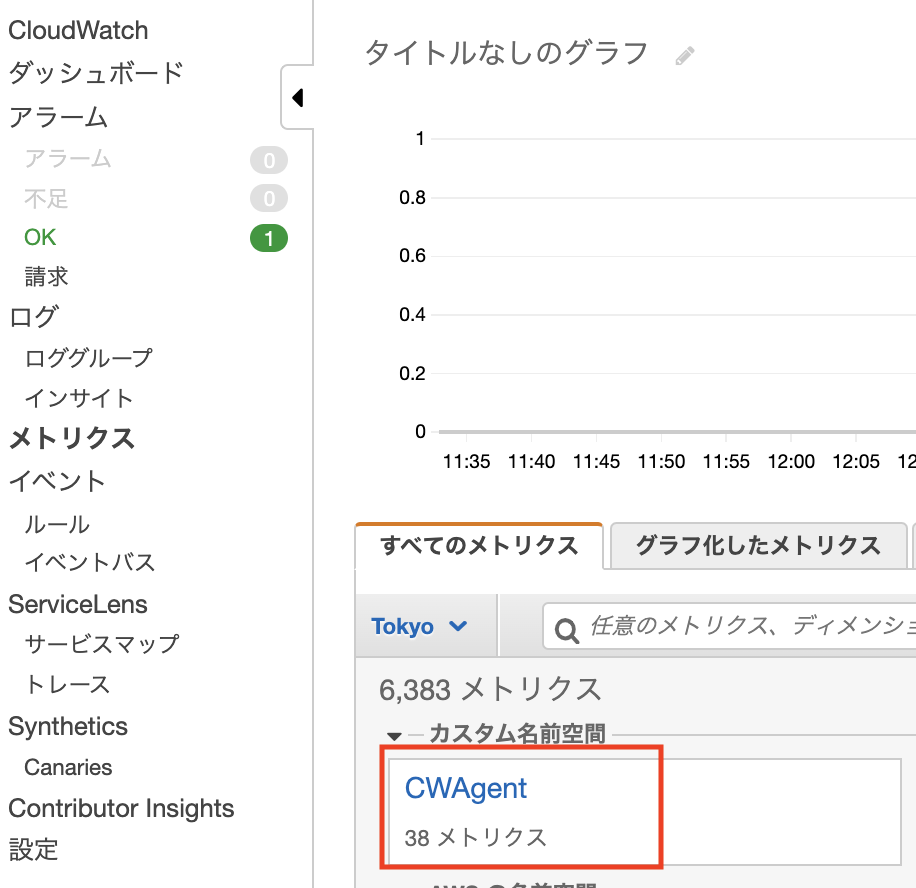Open トレース under ServiceLens
The height and width of the screenshot is (888, 916).
(x=67, y=684)
